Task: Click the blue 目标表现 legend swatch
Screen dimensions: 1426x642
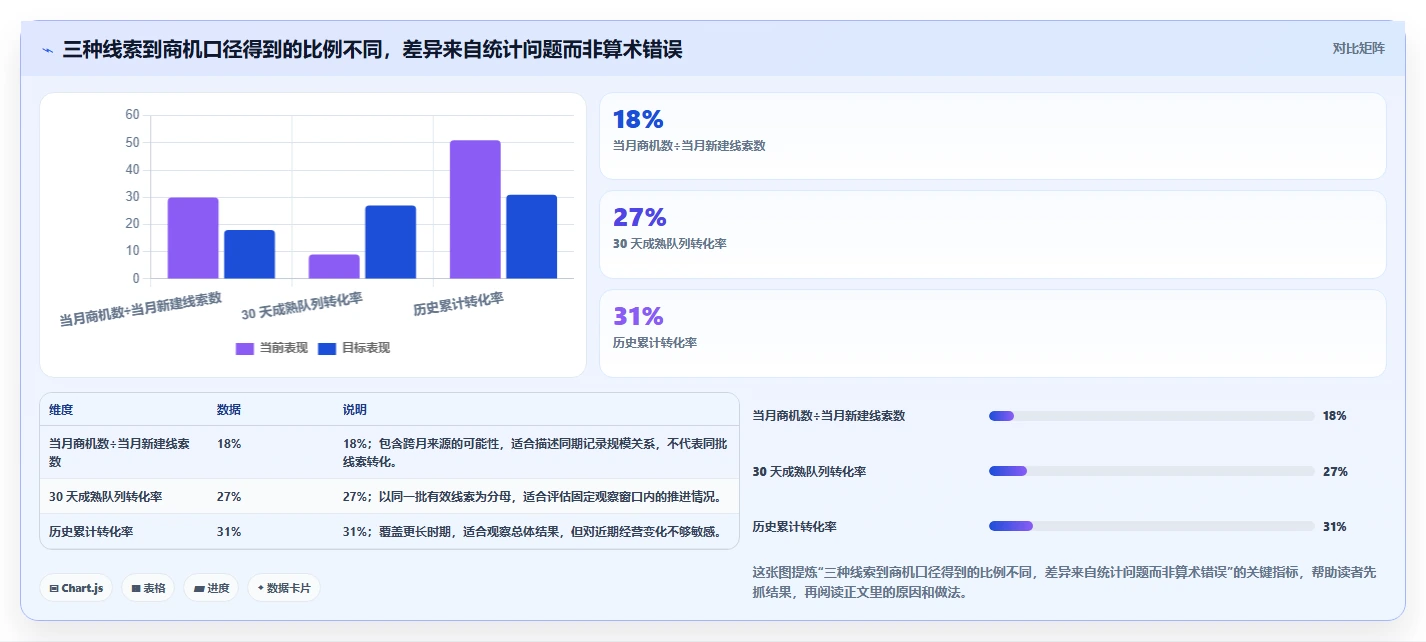Action: [x=327, y=348]
